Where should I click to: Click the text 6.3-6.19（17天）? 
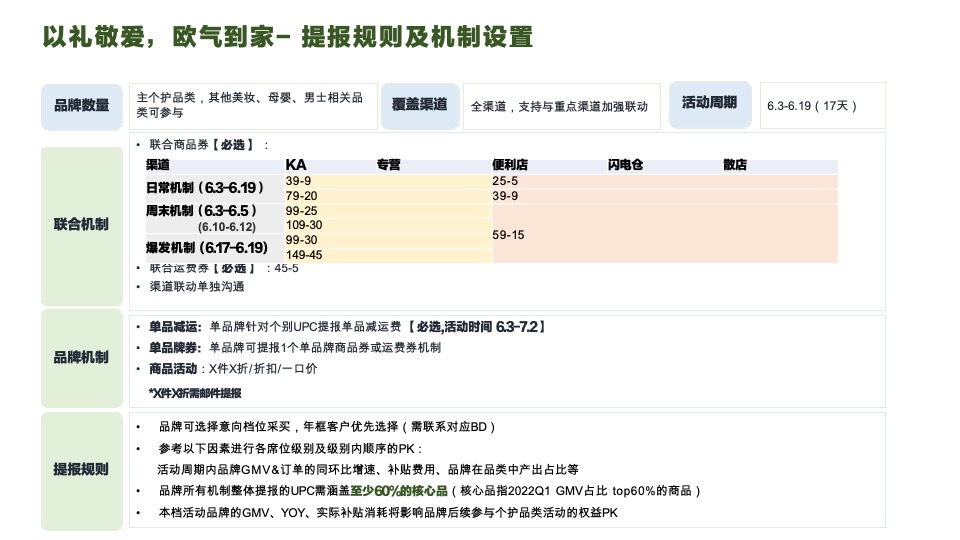point(812,106)
